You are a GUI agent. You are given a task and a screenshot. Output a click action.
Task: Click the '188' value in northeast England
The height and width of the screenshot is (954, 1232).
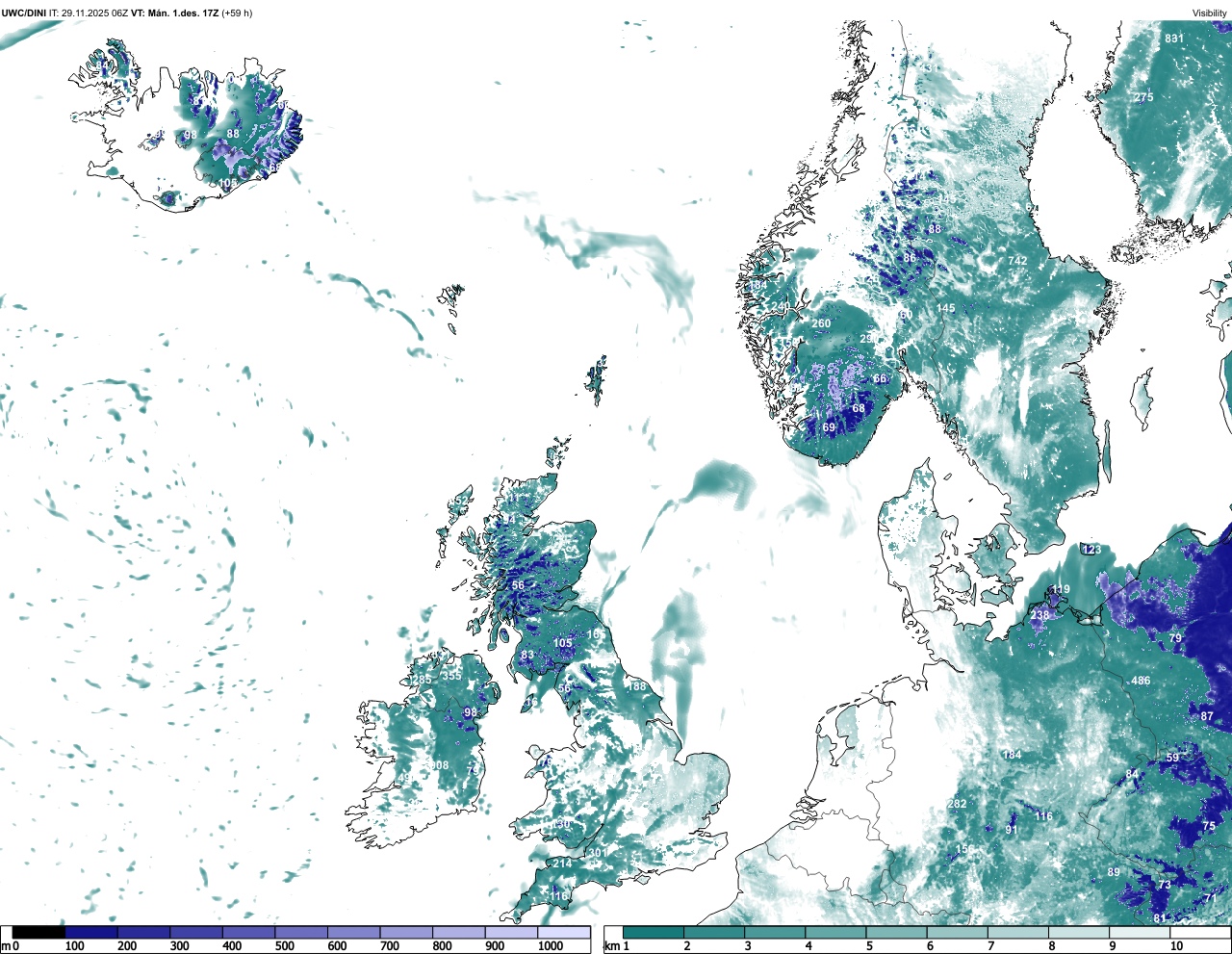coord(637,686)
